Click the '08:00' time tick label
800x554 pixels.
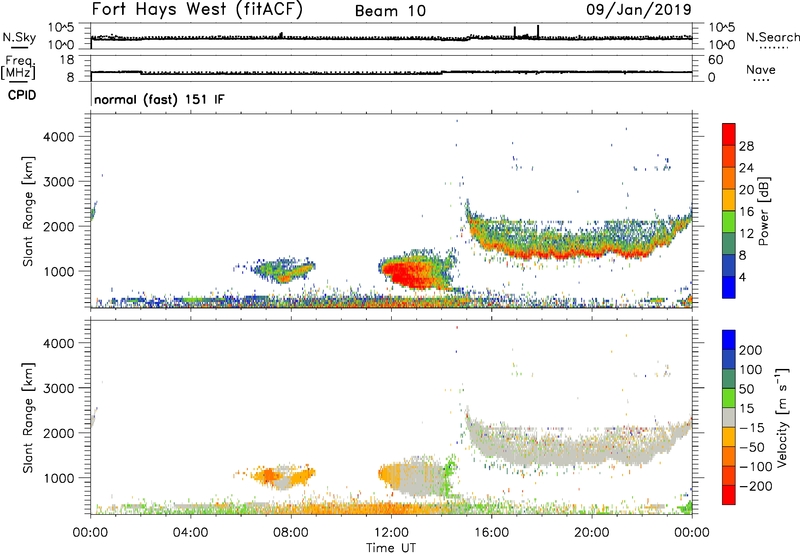(x=291, y=533)
